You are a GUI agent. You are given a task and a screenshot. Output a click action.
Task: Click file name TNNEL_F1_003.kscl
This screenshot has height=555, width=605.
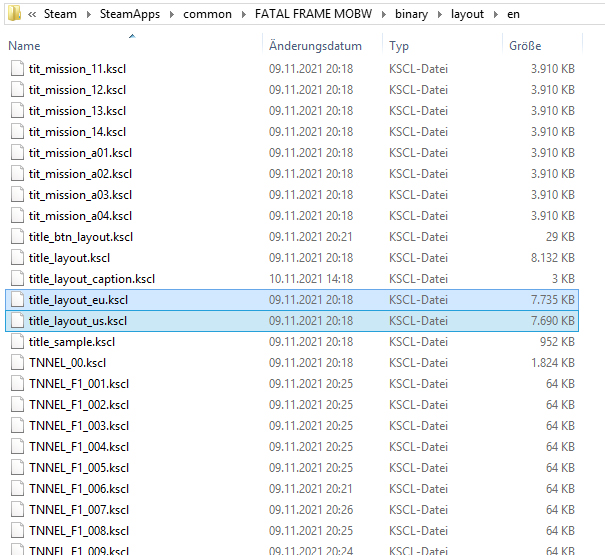point(79,426)
